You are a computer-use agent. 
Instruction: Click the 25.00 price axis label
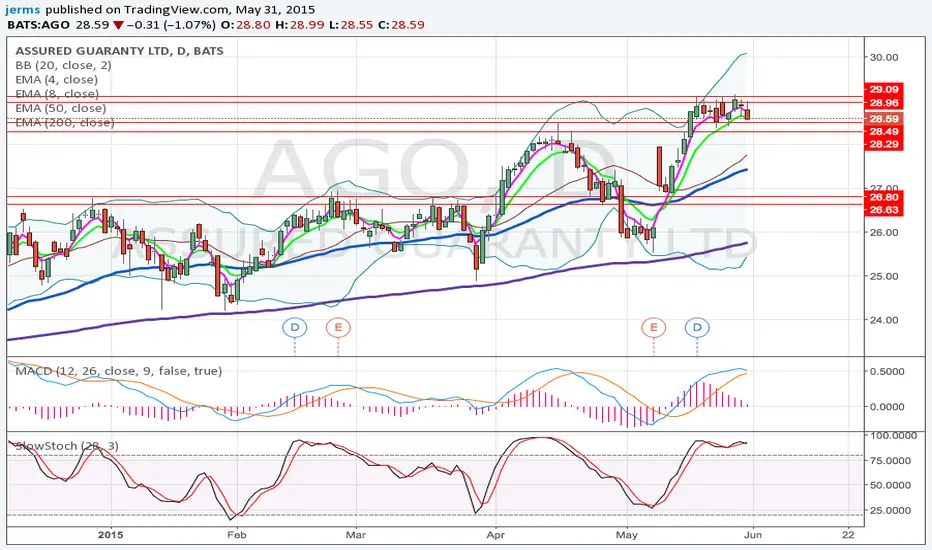884,276
